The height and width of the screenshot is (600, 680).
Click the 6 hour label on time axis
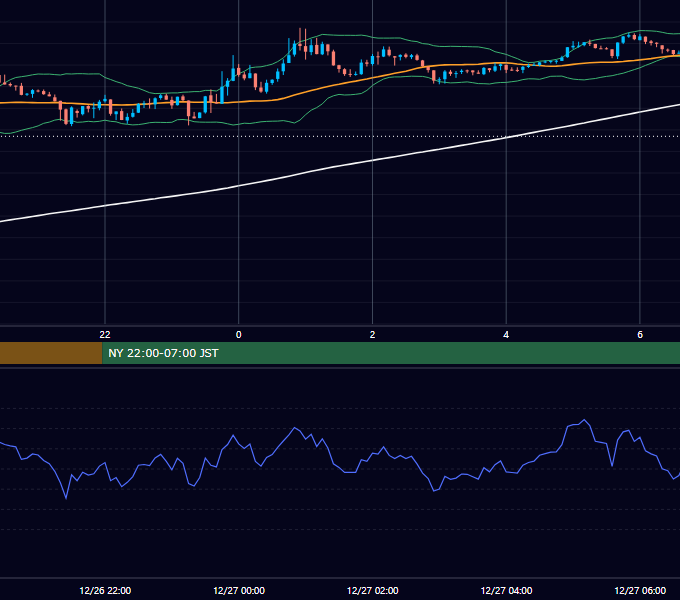click(x=640, y=335)
